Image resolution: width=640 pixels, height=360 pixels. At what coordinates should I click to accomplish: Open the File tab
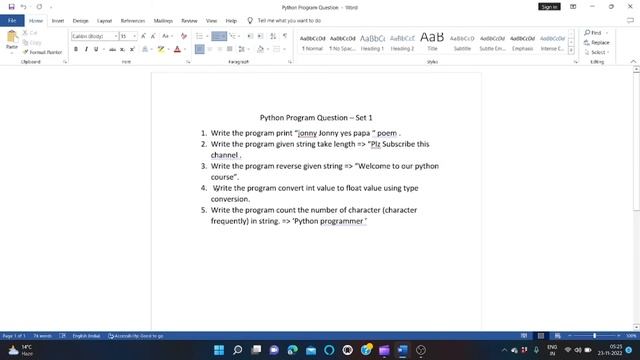click(x=12, y=20)
